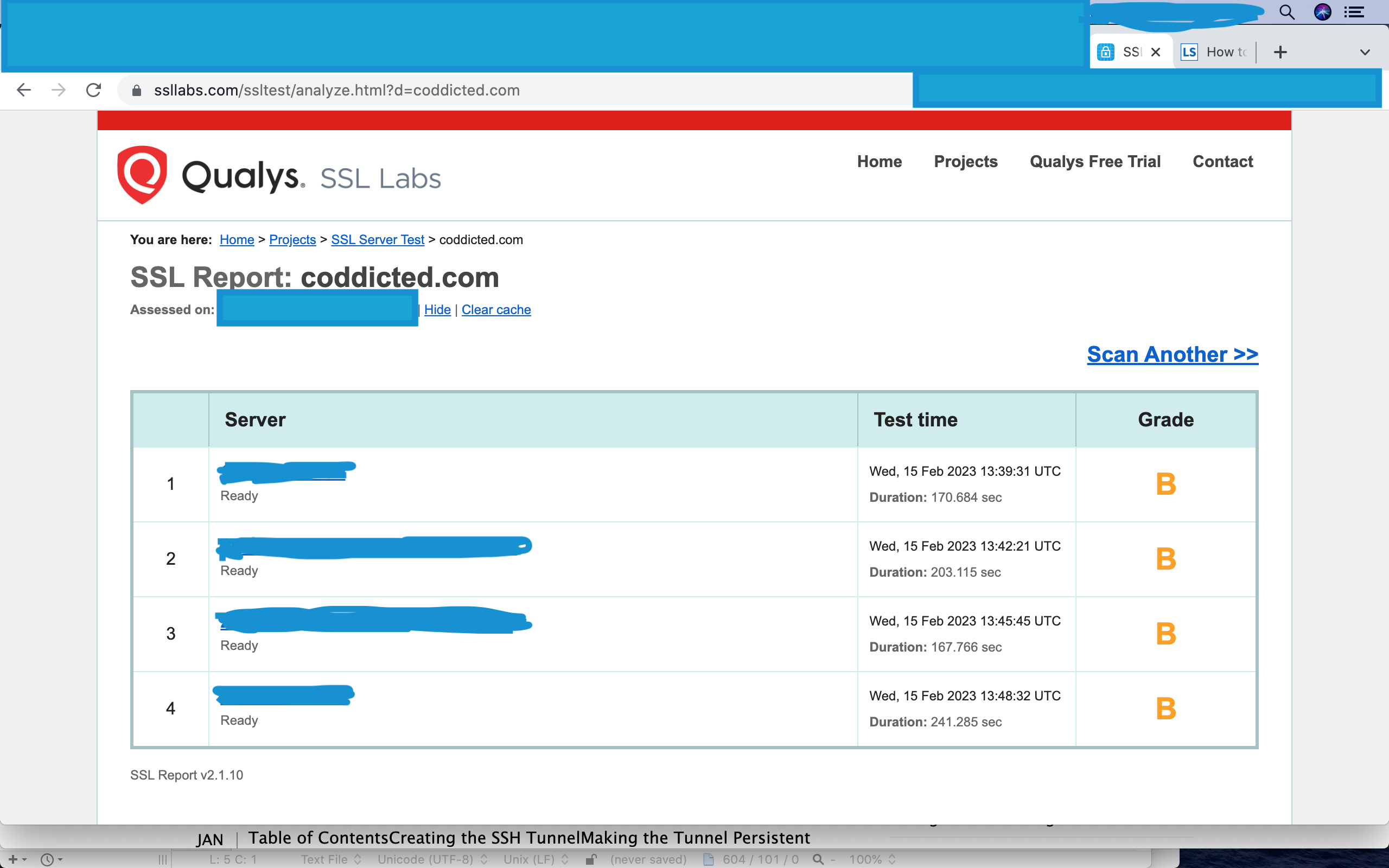Open Qualys Free Trial menu item

point(1095,161)
